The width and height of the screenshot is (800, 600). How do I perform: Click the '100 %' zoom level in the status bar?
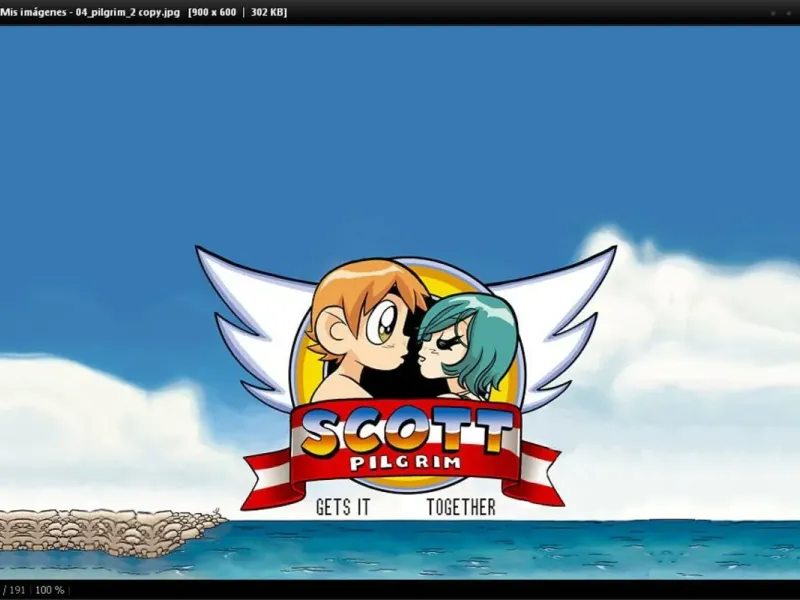point(50,590)
